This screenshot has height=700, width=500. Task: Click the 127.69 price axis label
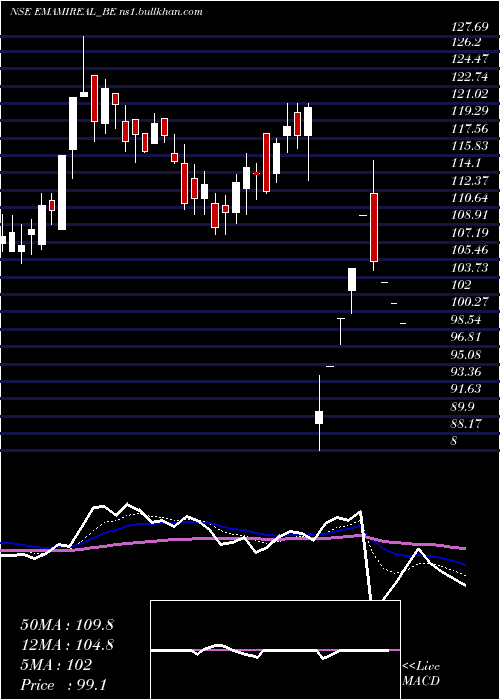(470, 27)
